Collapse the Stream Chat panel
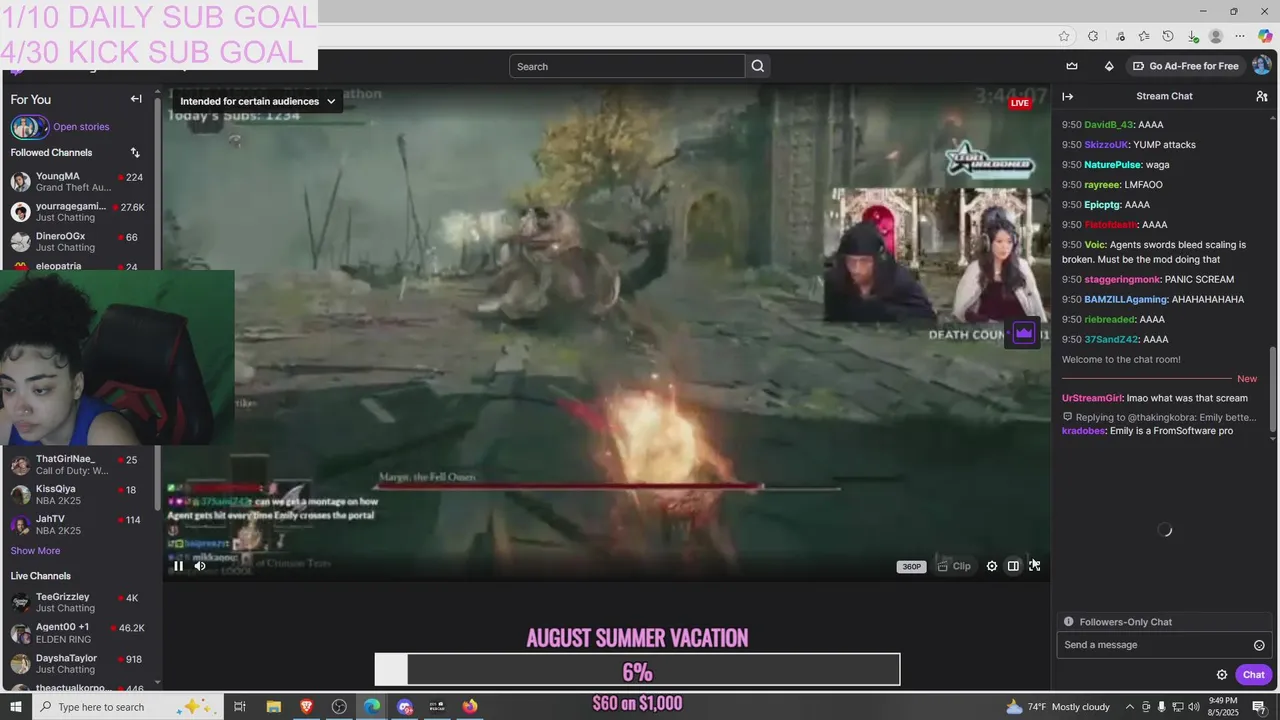This screenshot has height=720, width=1280. [x=1068, y=96]
